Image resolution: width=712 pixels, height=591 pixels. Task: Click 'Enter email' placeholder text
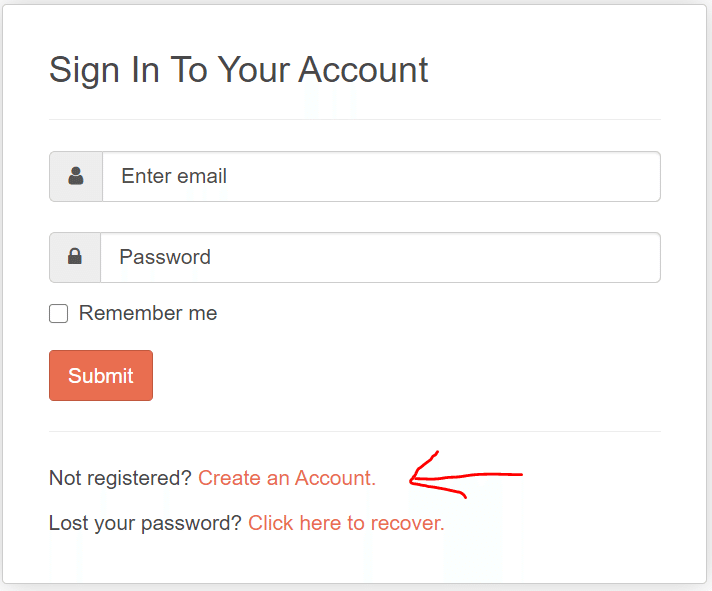tap(174, 176)
